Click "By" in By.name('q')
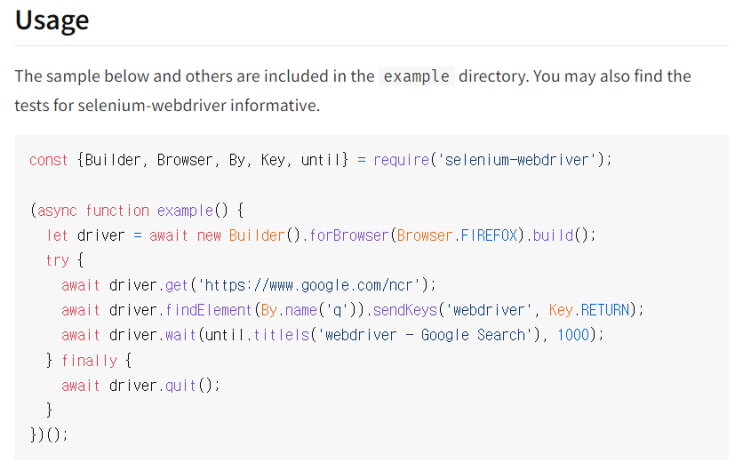 269,310
